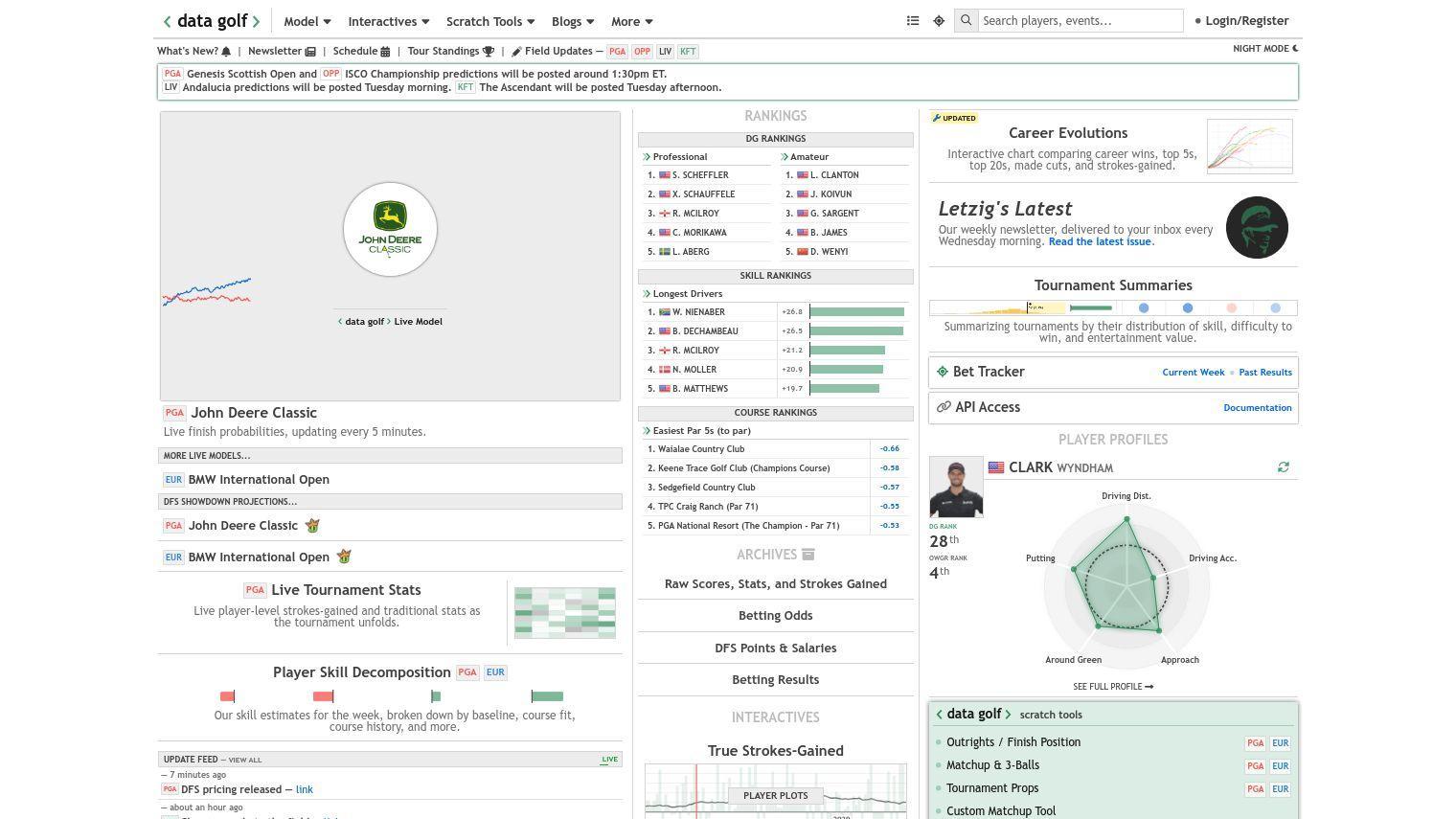
Task: Click the moon icon for night mode
Action: click(1295, 48)
